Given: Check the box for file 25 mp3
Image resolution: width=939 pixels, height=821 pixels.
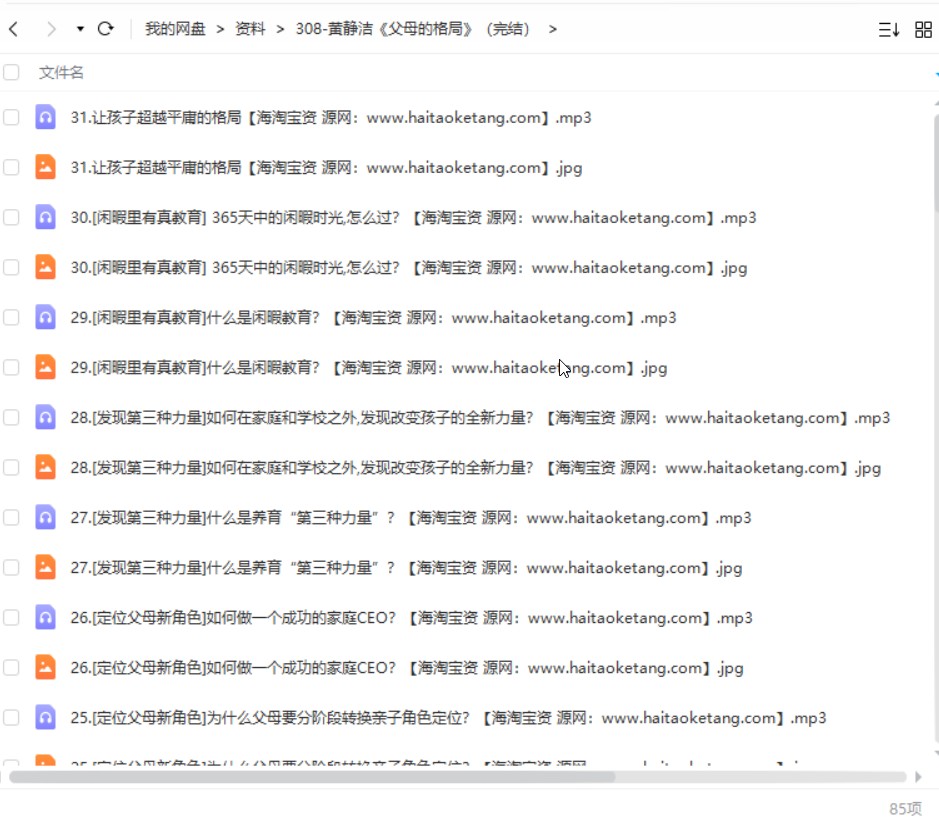Looking at the screenshot, I should pyautogui.click(x=11, y=717).
